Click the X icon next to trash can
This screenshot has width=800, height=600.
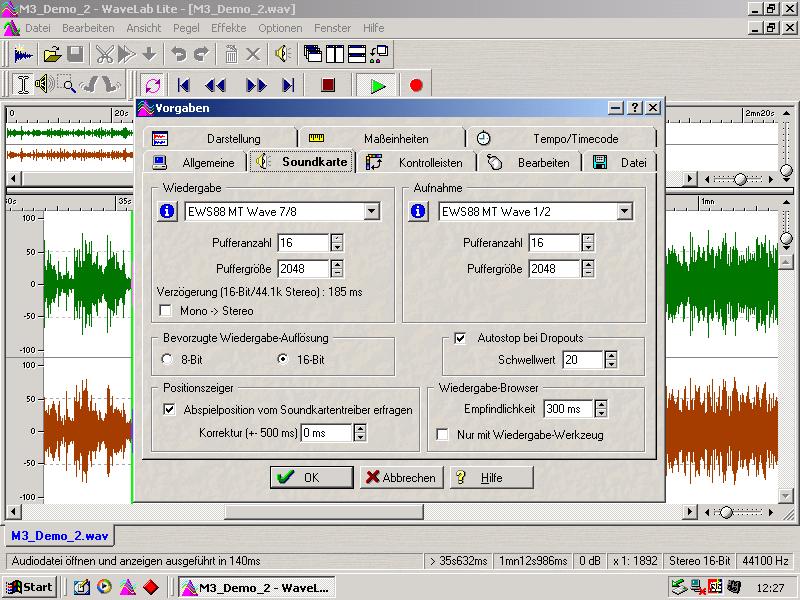point(253,54)
